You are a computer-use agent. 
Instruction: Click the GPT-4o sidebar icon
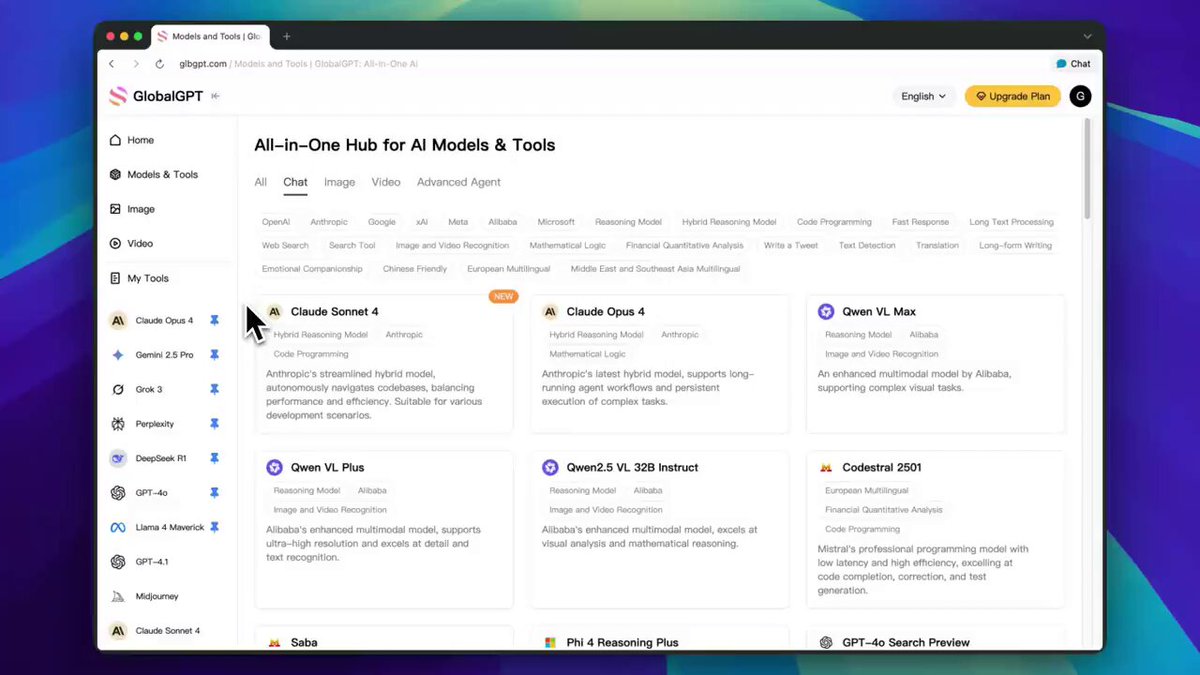pyautogui.click(x=118, y=493)
